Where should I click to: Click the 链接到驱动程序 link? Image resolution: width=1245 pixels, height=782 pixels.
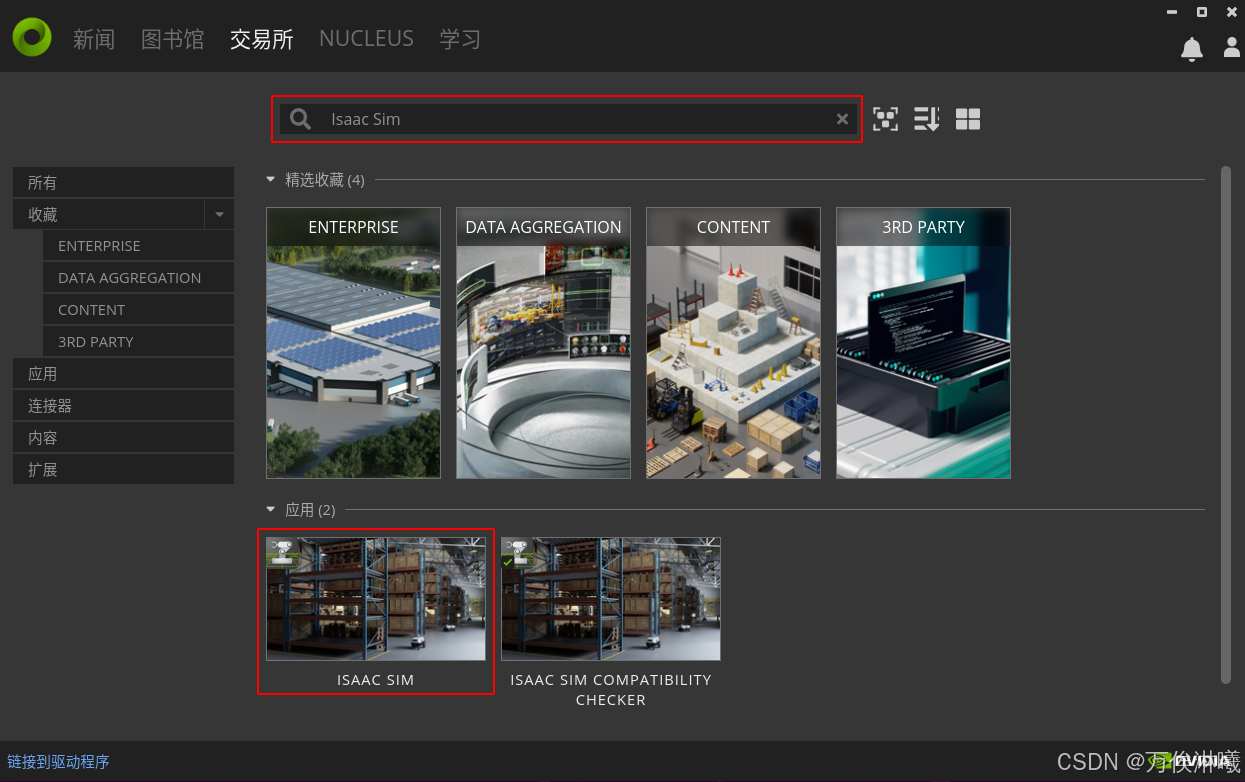click(x=58, y=762)
